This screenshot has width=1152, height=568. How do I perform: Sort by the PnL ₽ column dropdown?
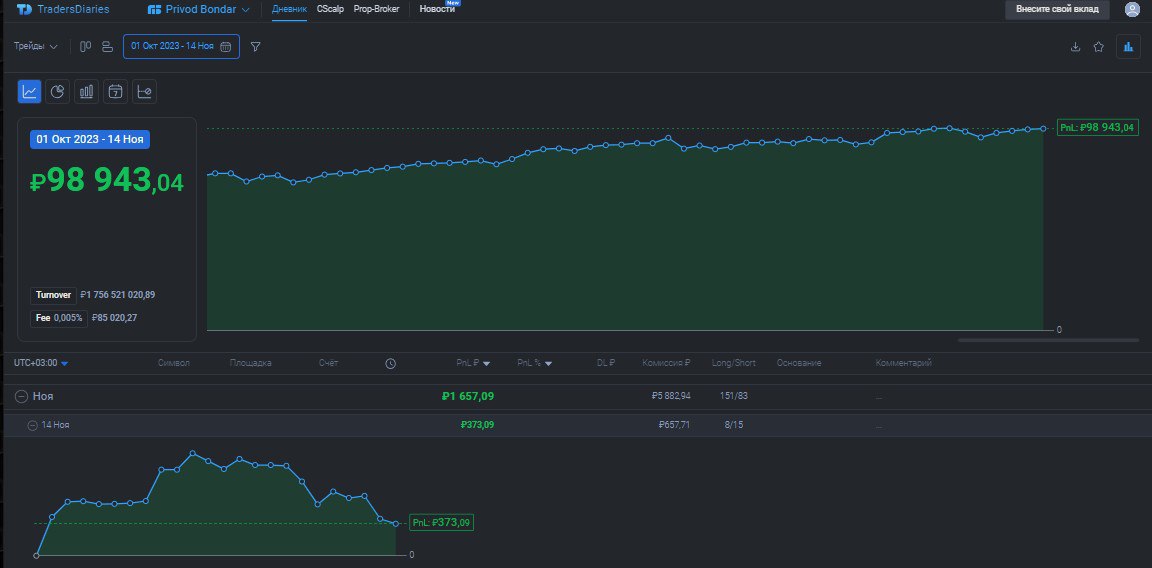pyautogui.click(x=473, y=363)
